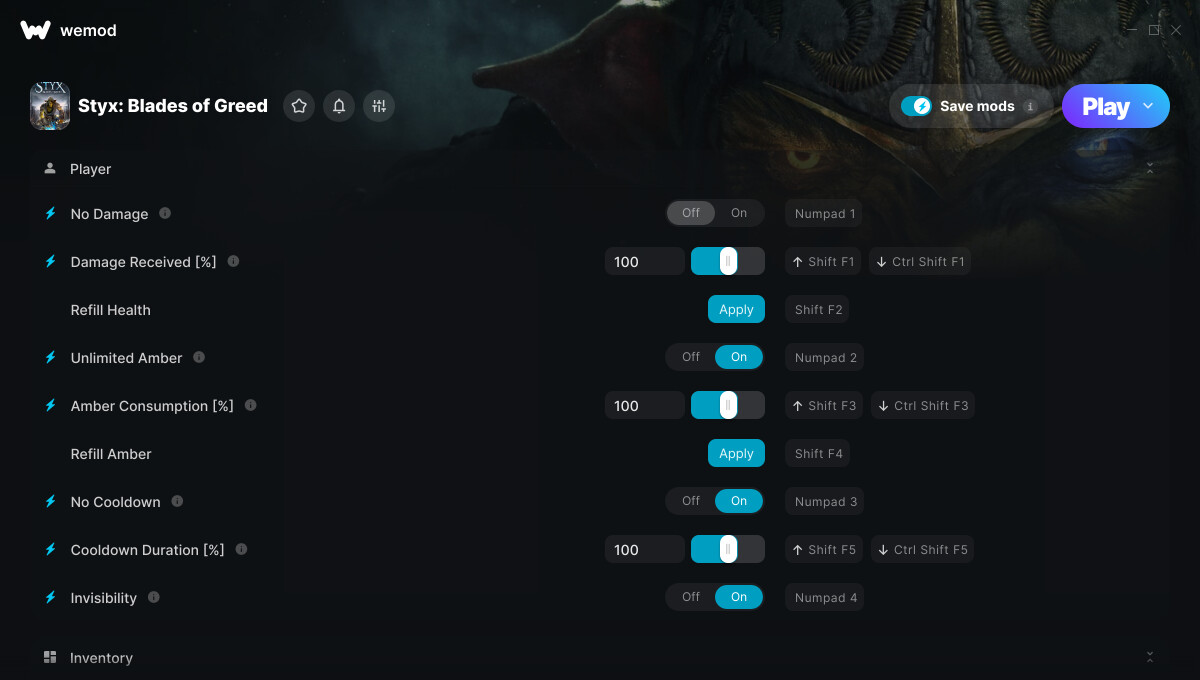Show info icon next to No Damage
Image resolution: width=1200 pixels, height=680 pixels.
(165, 213)
